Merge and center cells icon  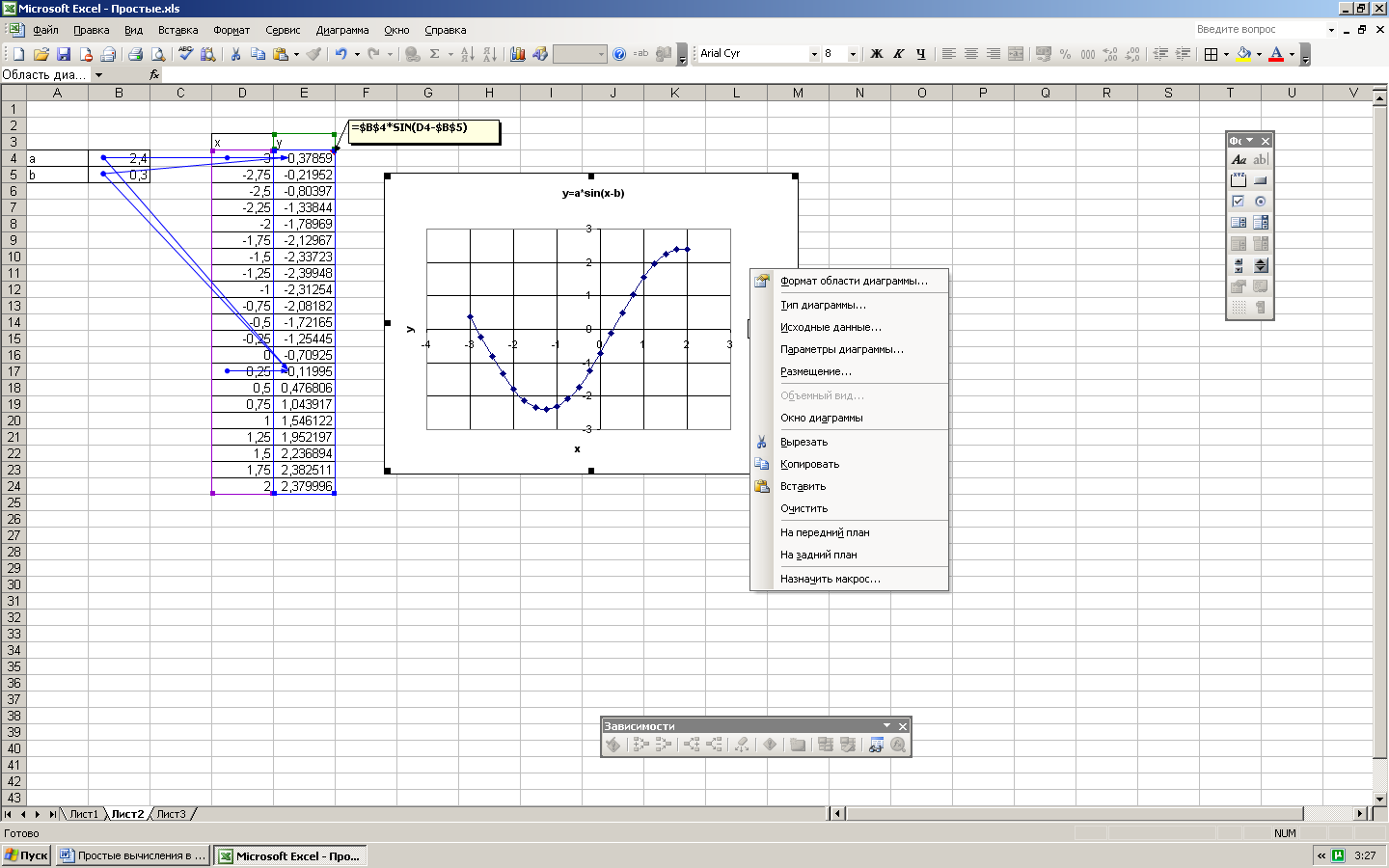[1016, 54]
